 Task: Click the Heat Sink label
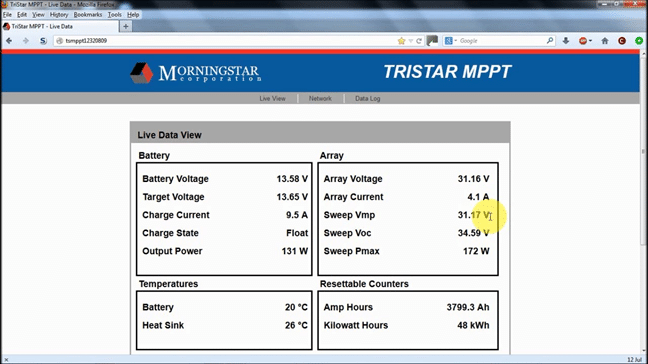tap(163, 326)
